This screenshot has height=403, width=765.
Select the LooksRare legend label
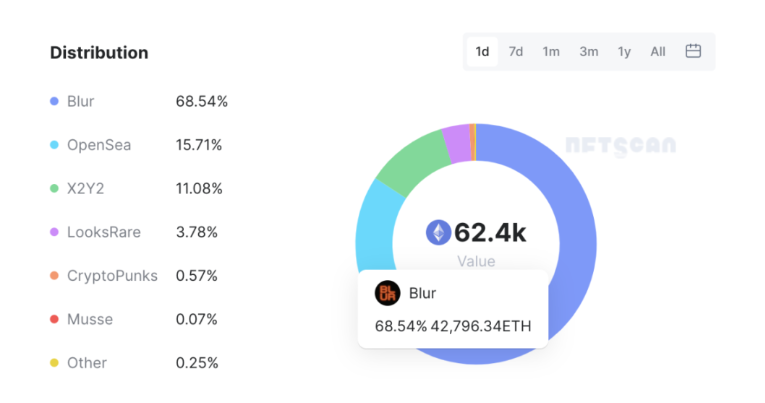click(x=104, y=232)
